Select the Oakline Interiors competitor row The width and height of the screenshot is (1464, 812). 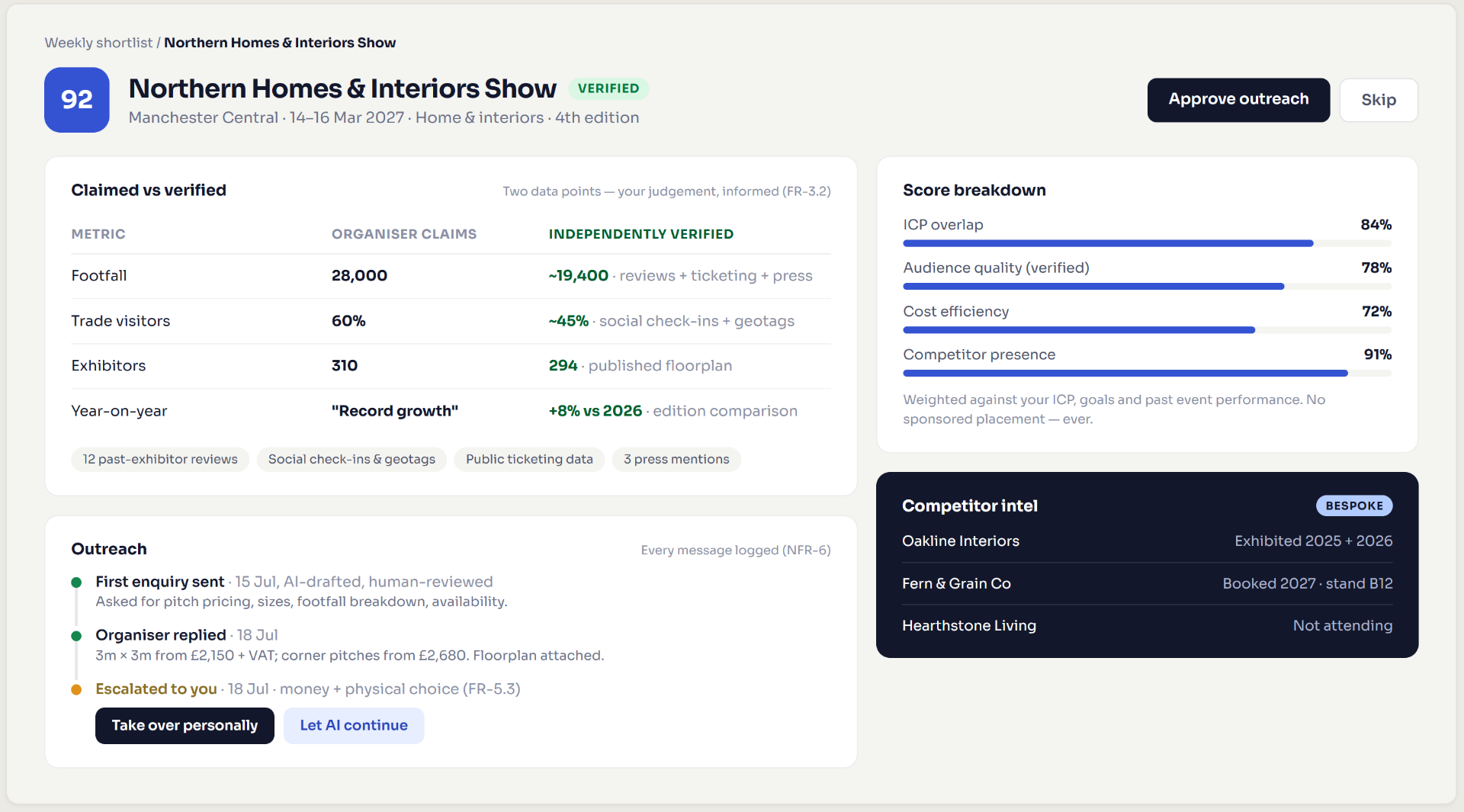1147,541
